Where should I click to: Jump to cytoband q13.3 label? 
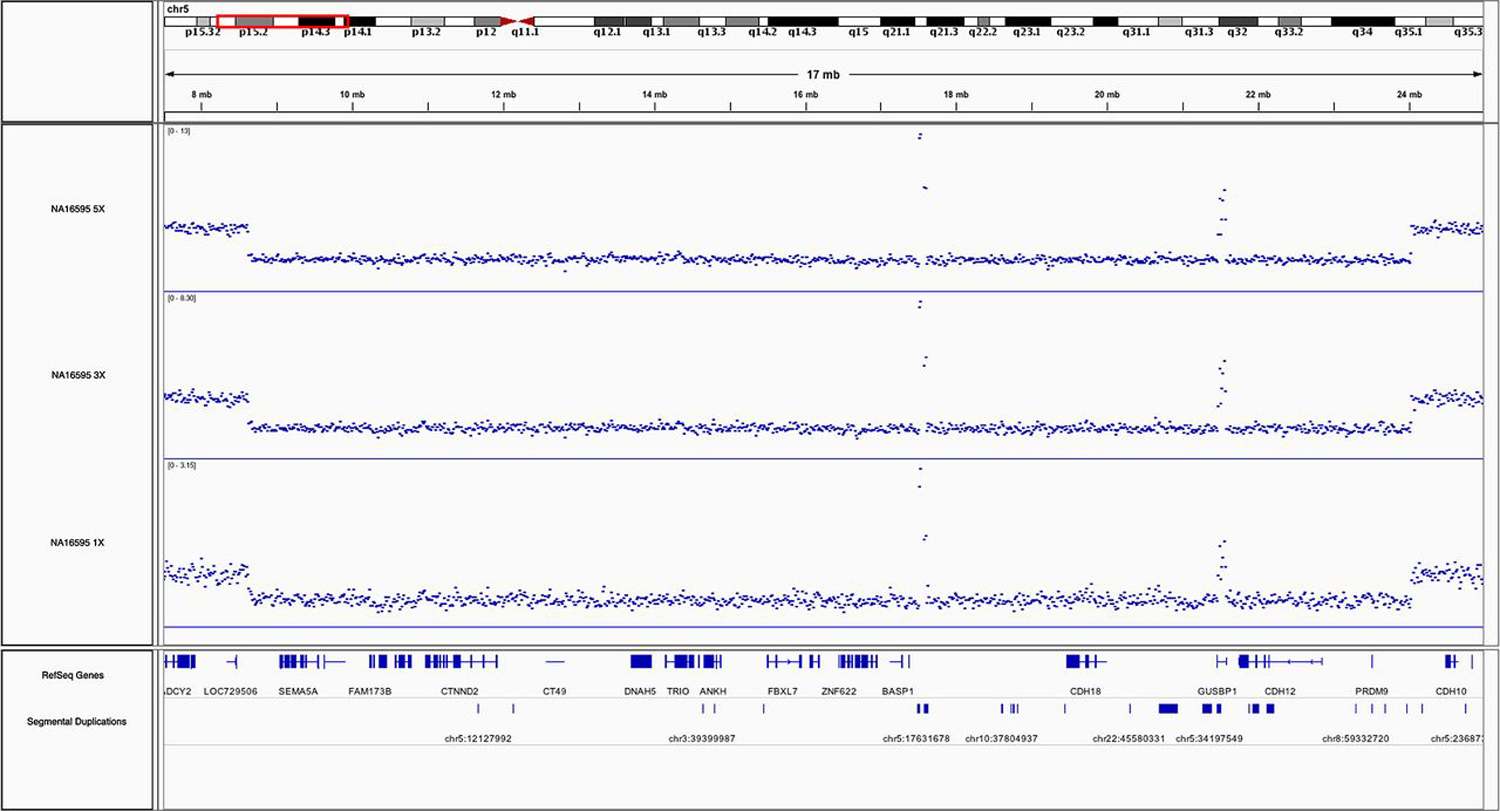pyautogui.click(x=712, y=33)
